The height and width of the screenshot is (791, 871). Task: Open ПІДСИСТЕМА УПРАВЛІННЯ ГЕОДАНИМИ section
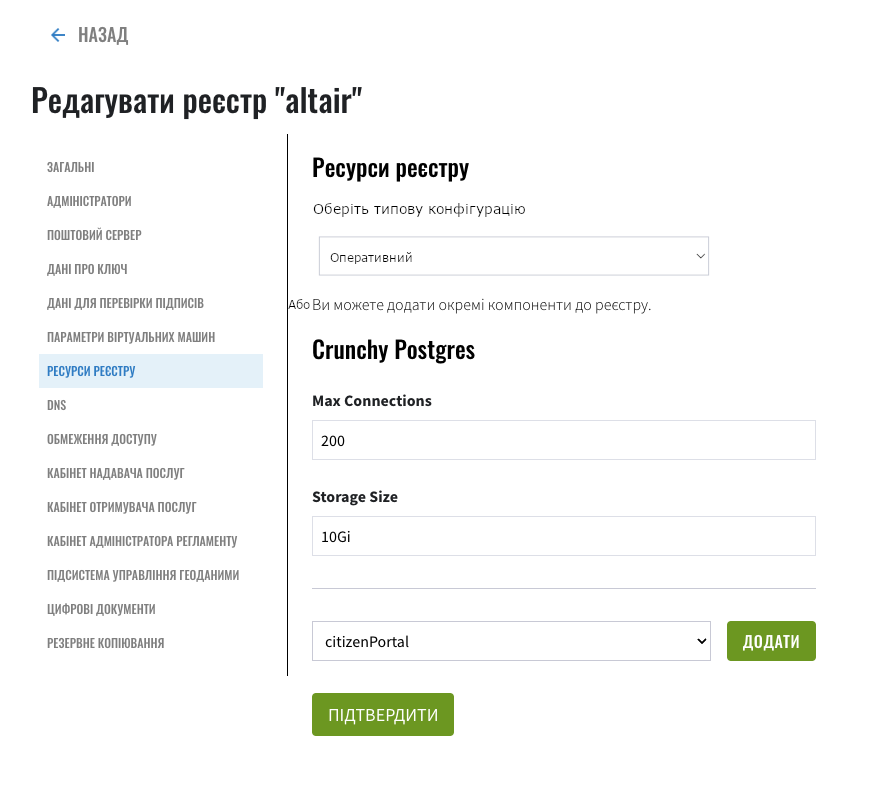pos(143,575)
